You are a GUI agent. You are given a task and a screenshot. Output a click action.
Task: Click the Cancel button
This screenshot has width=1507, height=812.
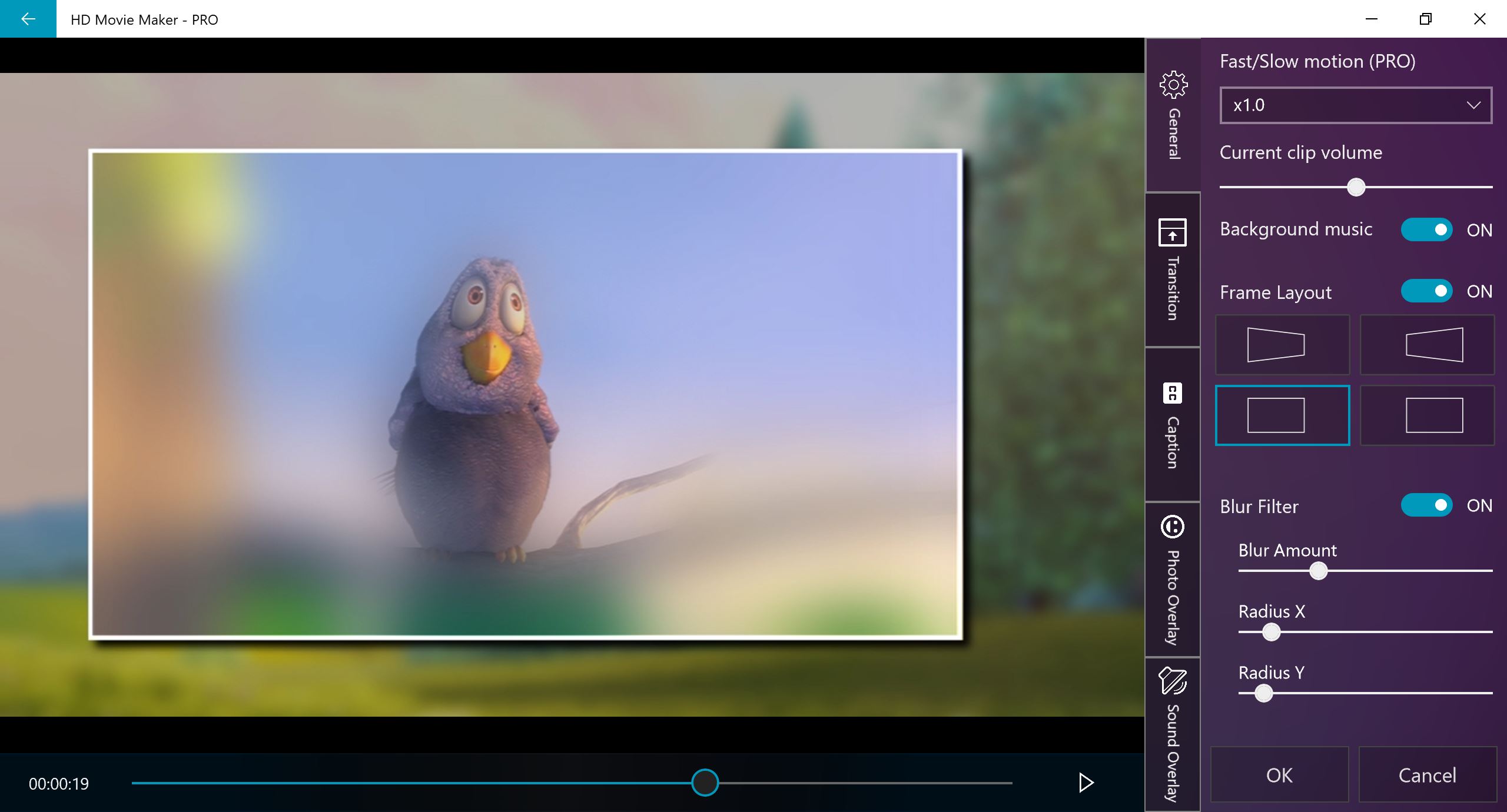(x=1428, y=775)
